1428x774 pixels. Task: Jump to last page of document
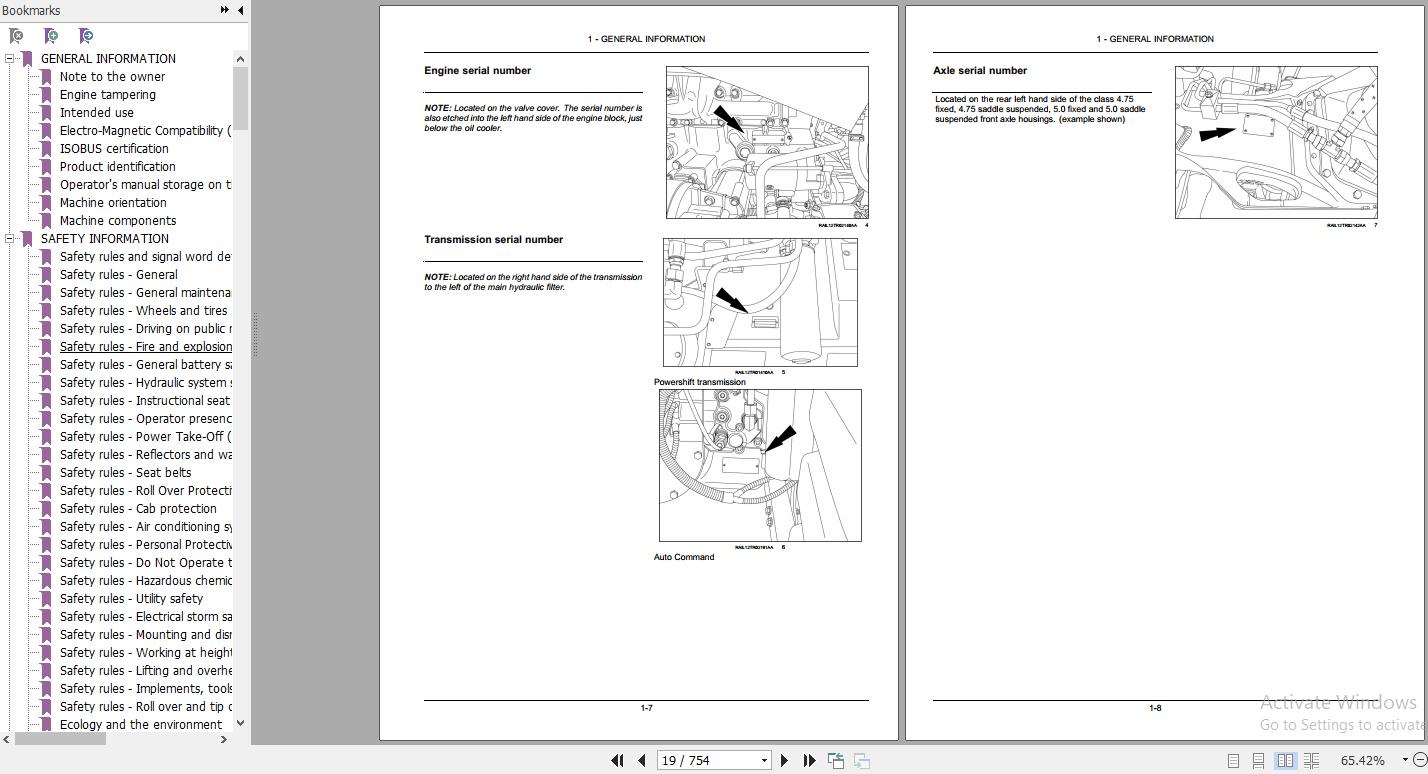click(809, 761)
